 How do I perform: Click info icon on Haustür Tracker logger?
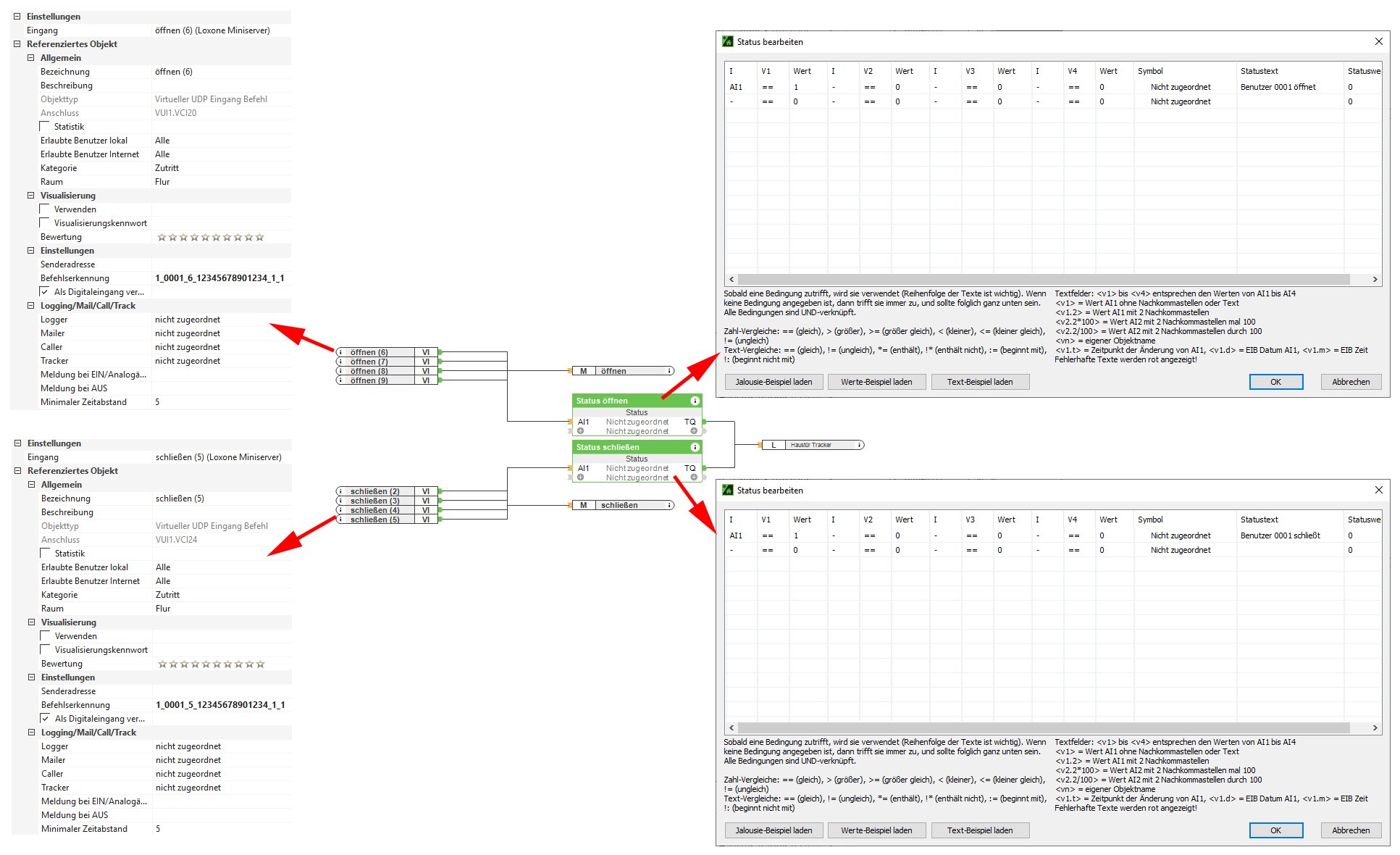click(x=859, y=445)
